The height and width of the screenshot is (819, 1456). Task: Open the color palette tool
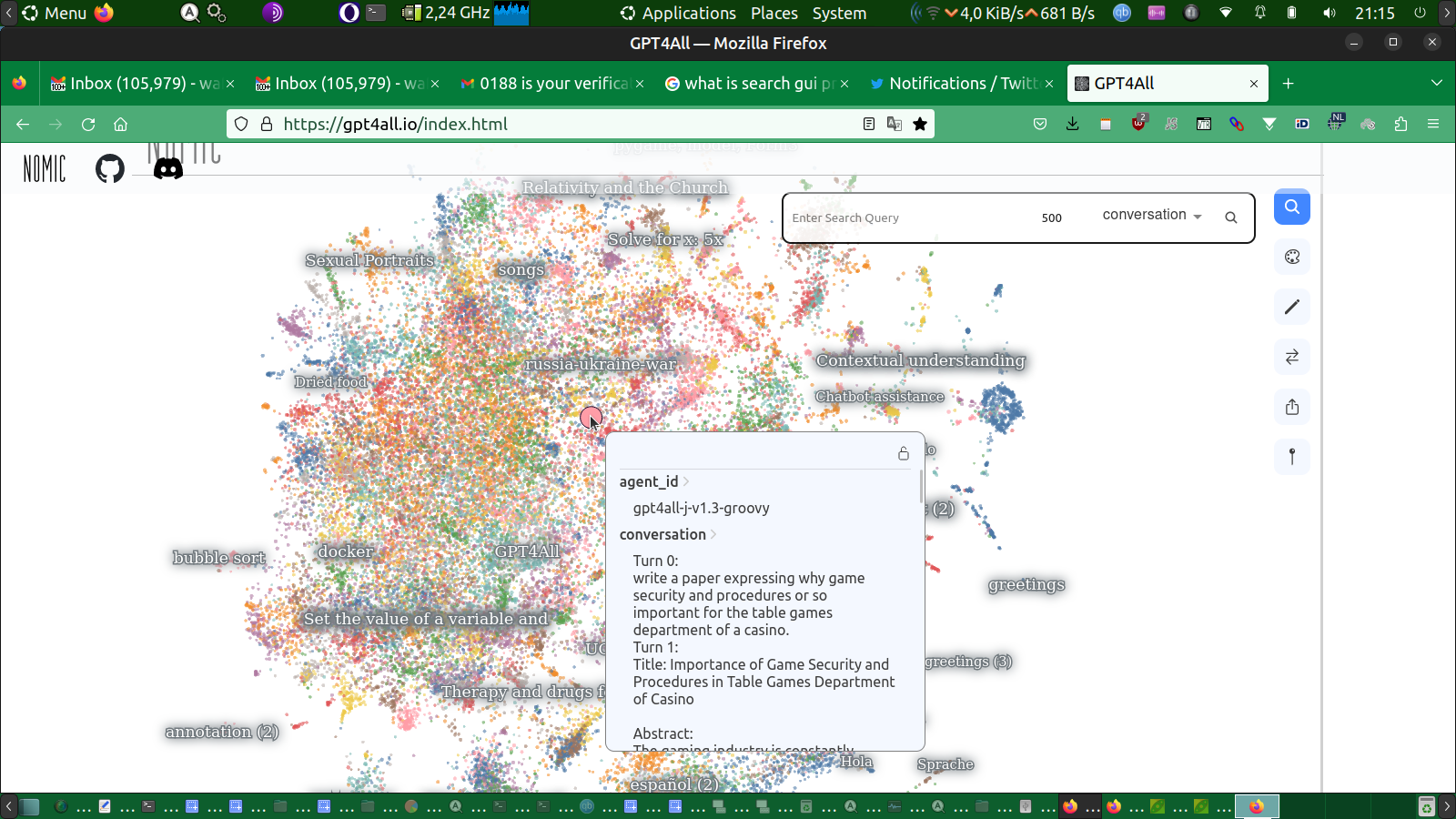(1292, 257)
